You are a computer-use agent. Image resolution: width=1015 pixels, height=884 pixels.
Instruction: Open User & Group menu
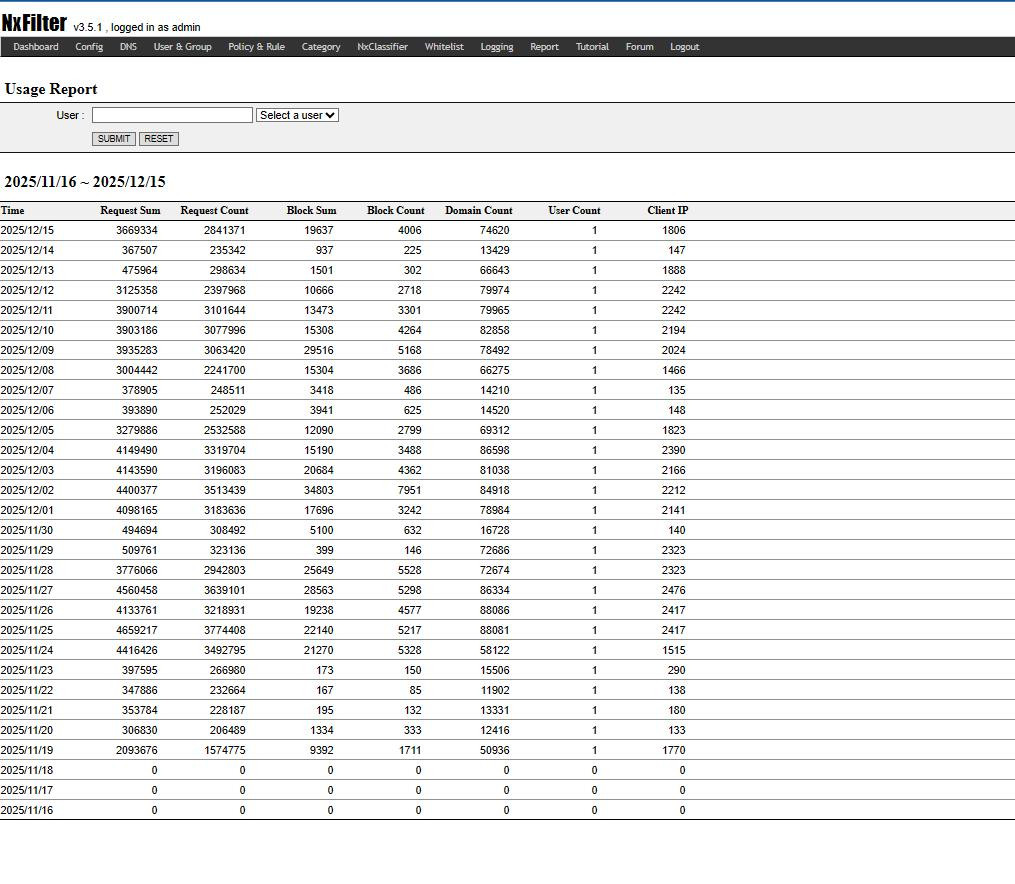(182, 47)
